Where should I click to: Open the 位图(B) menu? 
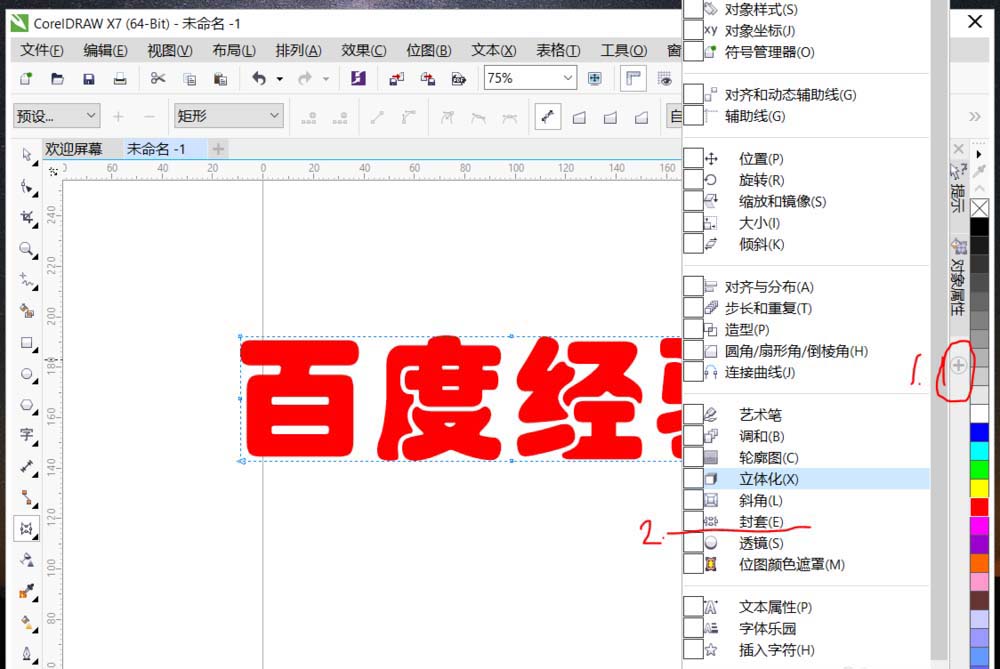(x=429, y=50)
